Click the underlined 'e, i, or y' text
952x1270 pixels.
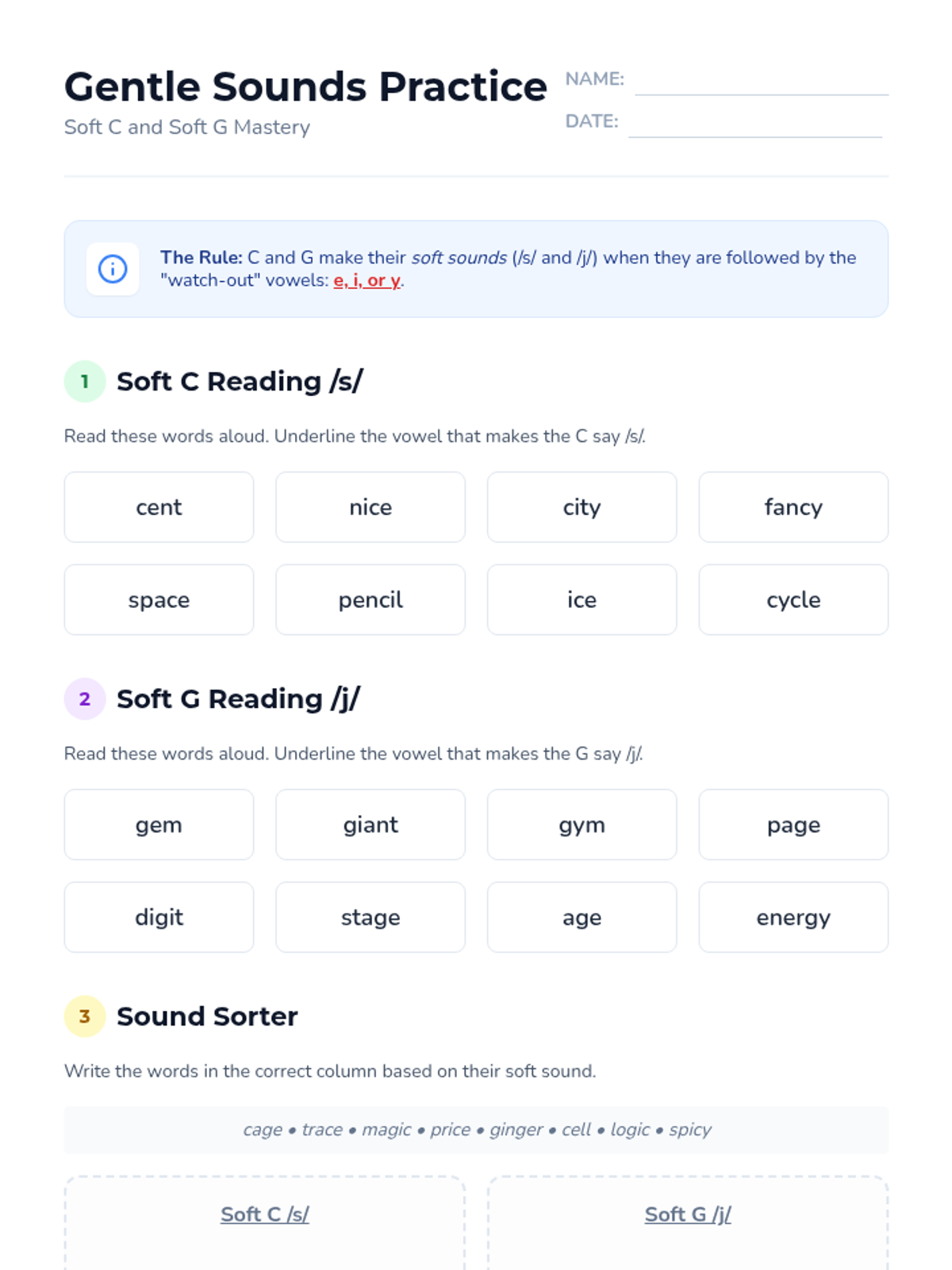point(367,281)
